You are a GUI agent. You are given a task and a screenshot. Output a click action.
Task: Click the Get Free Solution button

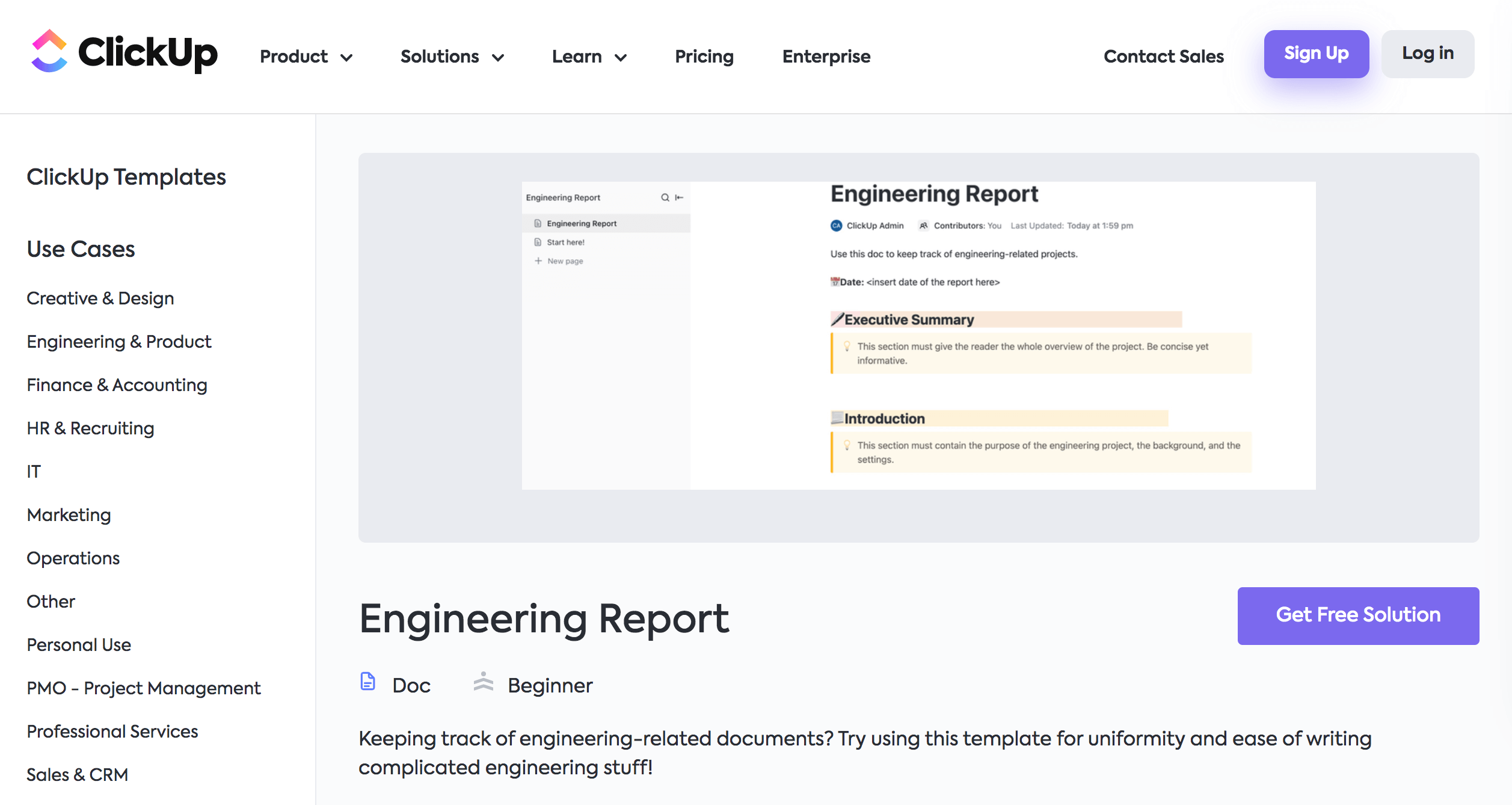[x=1358, y=615]
